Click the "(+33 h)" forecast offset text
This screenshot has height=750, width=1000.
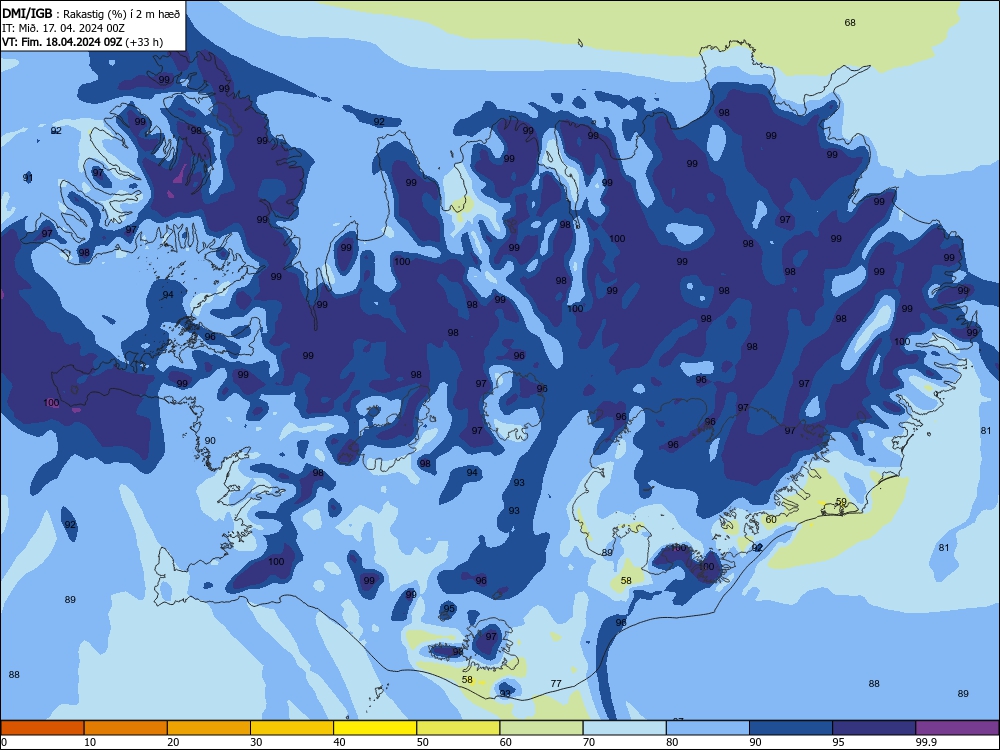pyautogui.click(x=144, y=42)
